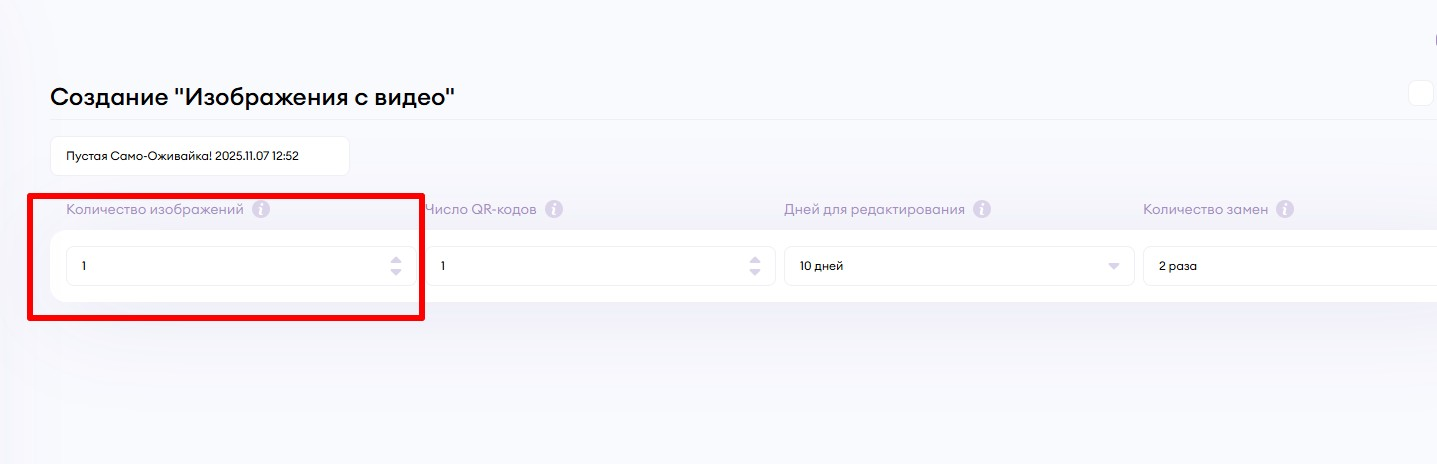Open info tooltip for Дней для редактирования
Viewport: 1437px width, 464px height.
pos(982,210)
